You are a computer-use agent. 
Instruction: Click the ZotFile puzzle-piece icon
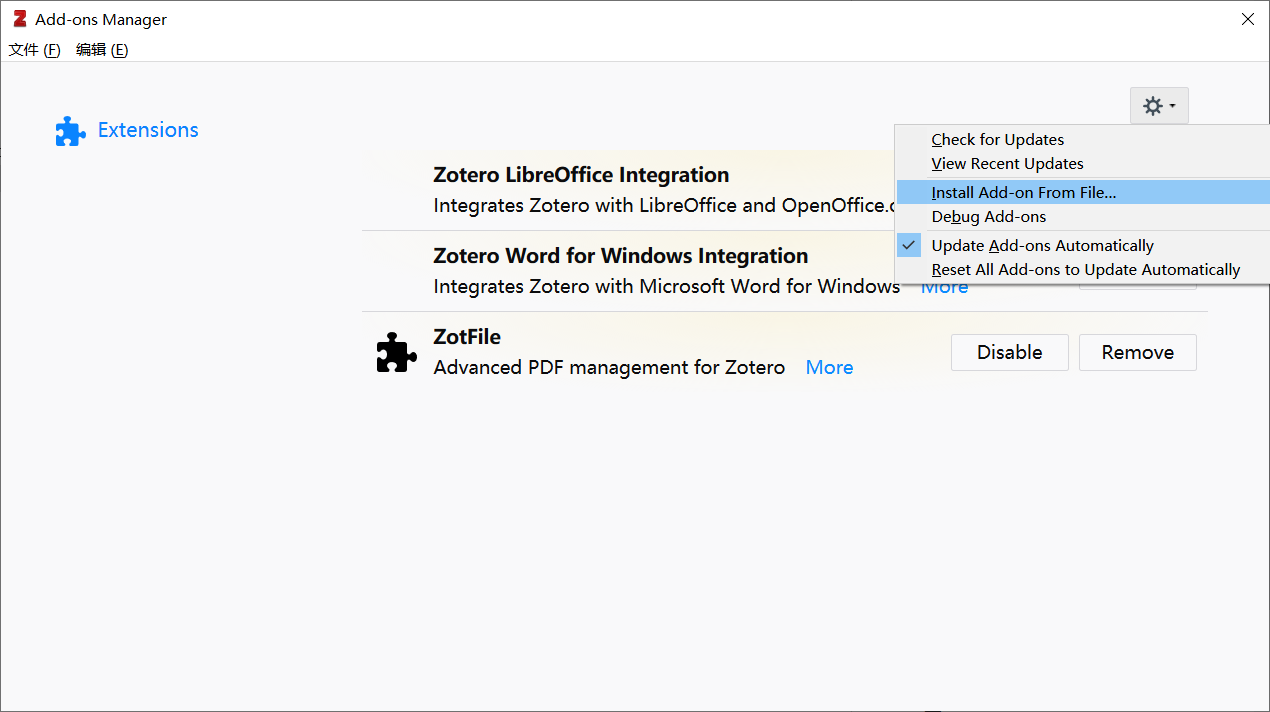coord(396,353)
